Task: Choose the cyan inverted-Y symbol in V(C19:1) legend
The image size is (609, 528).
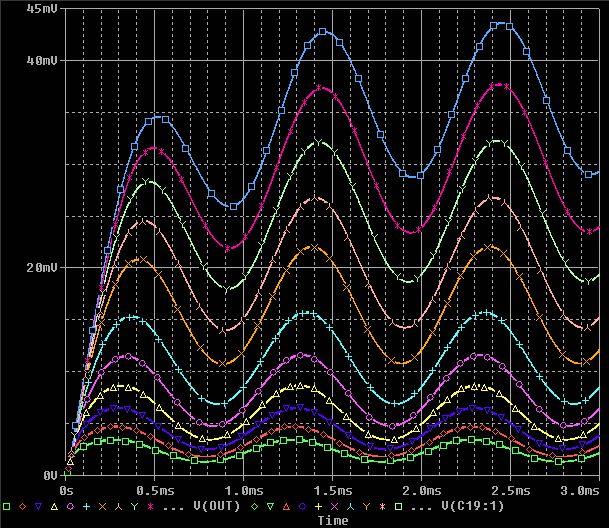Action: tap(350, 506)
